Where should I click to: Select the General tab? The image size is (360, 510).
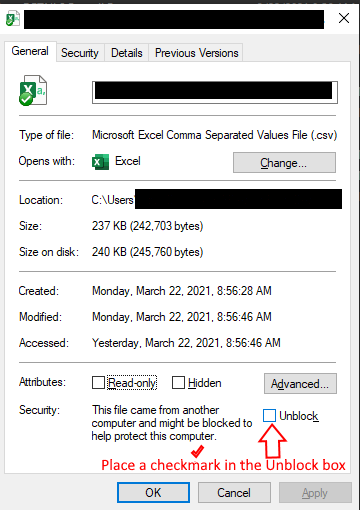point(30,51)
